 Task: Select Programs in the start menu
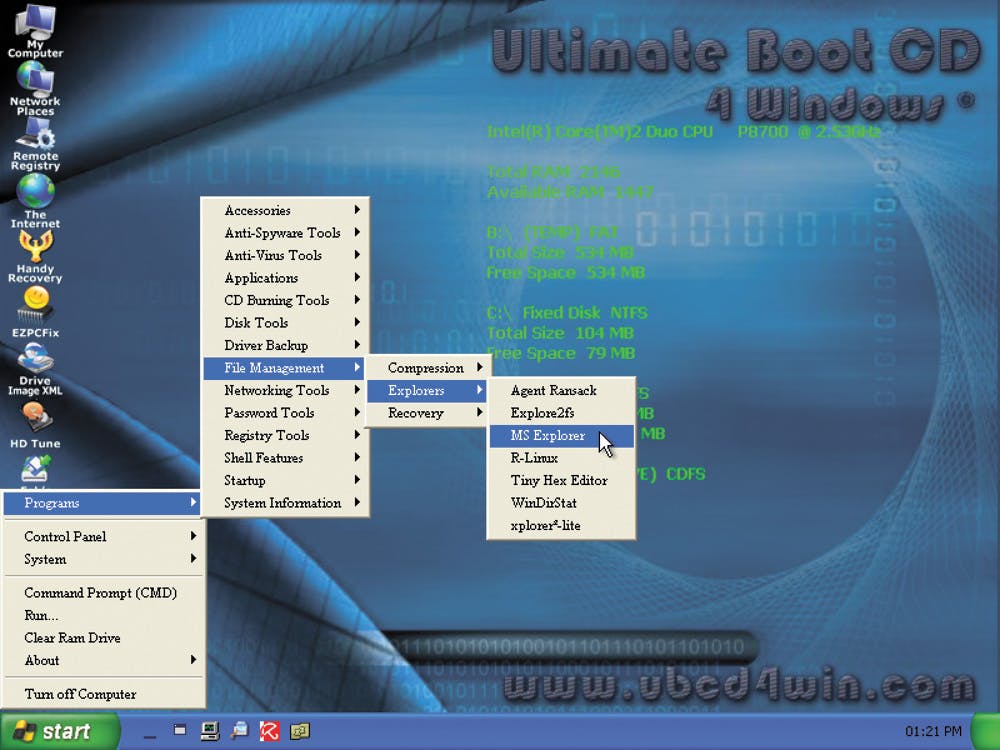pyautogui.click(x=102, y=503)
